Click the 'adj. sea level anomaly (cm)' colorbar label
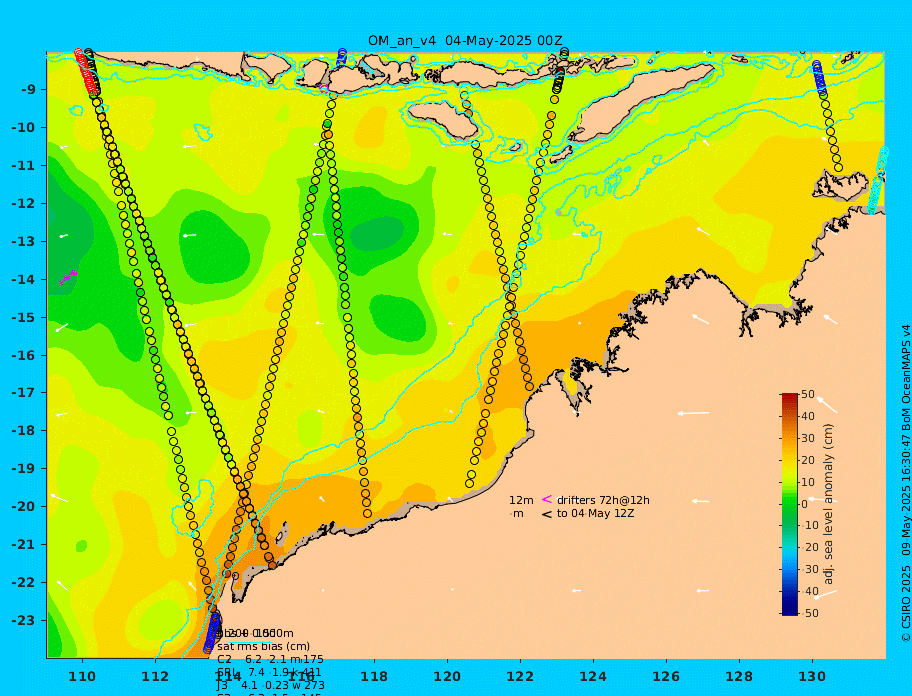 829,504
